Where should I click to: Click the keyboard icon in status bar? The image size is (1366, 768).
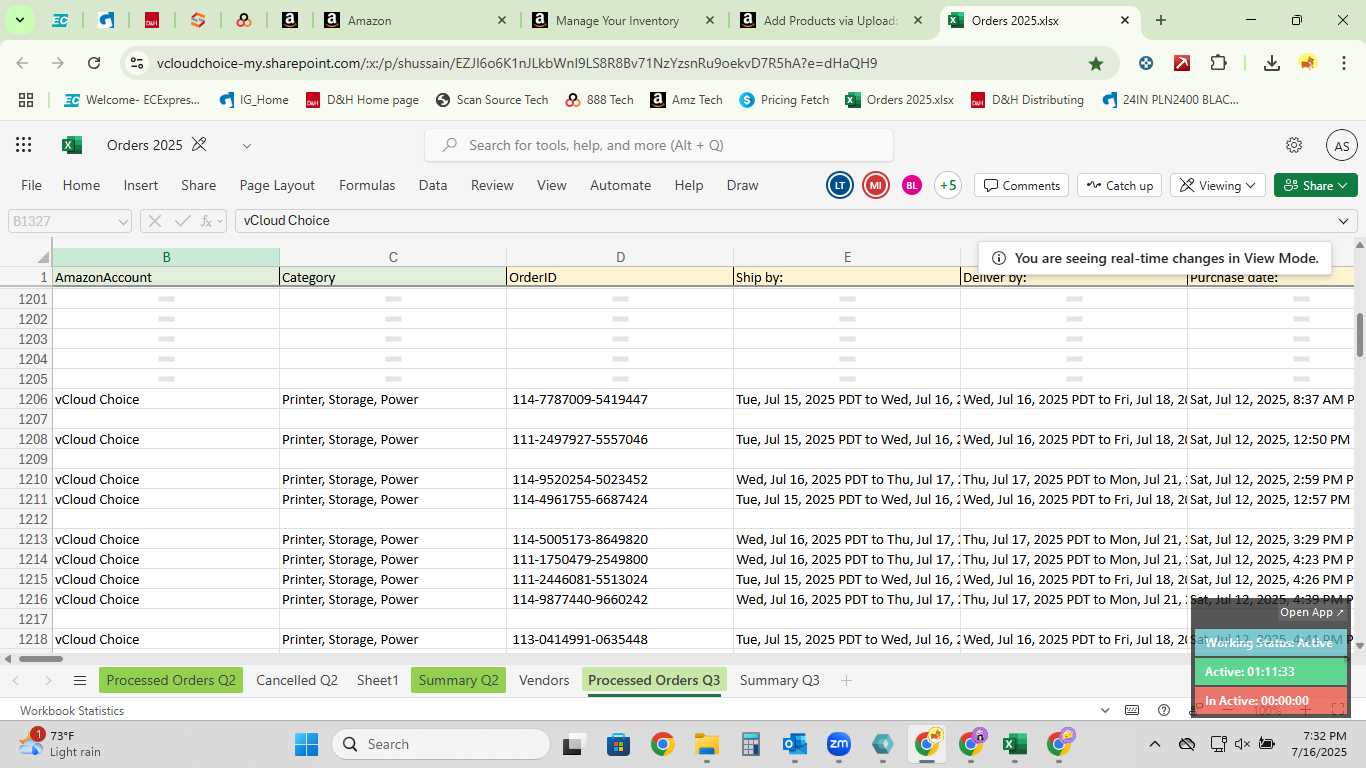pyautogui.click(x=1132, y=710)
